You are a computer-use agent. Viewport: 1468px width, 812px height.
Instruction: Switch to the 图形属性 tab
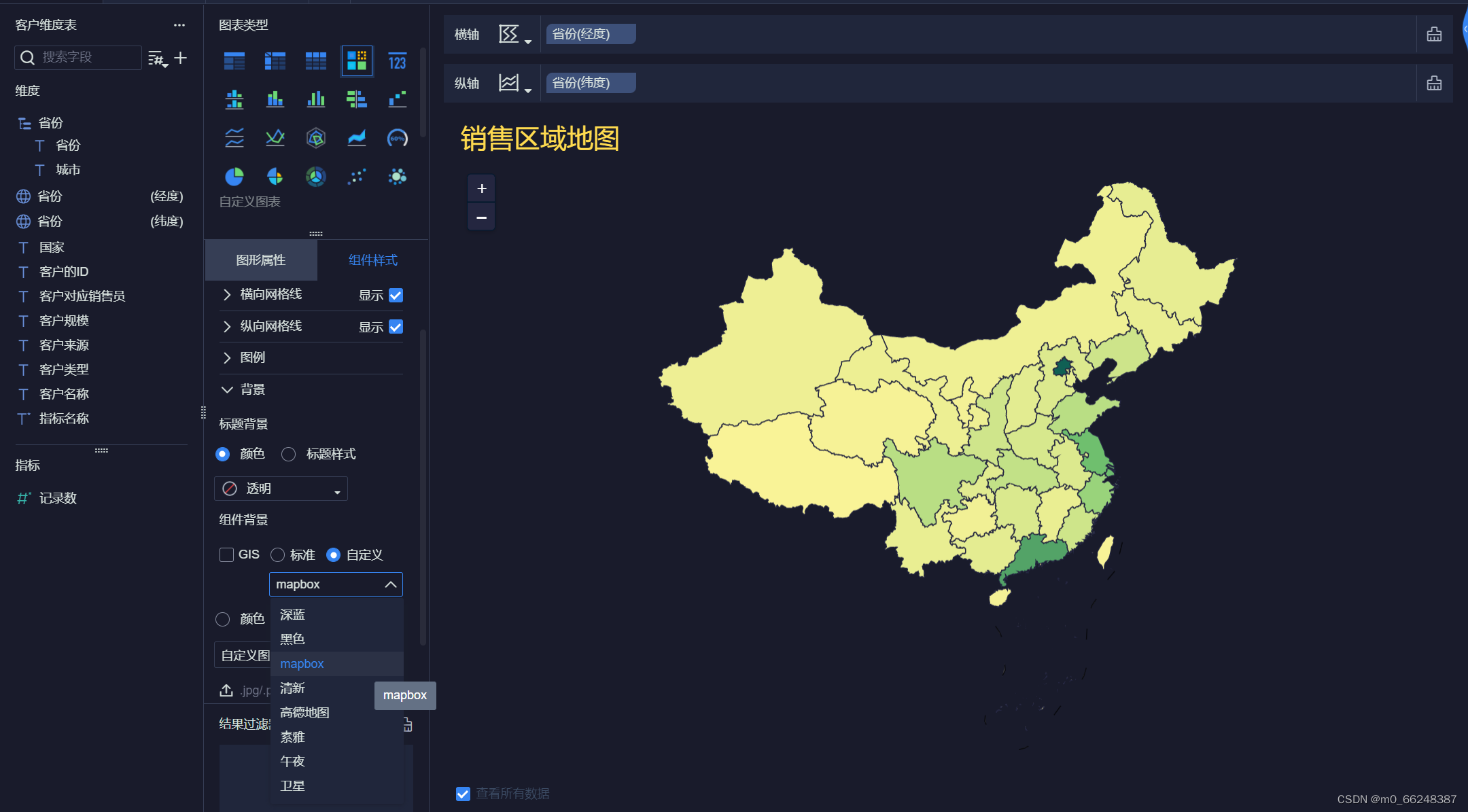point(261,260)
